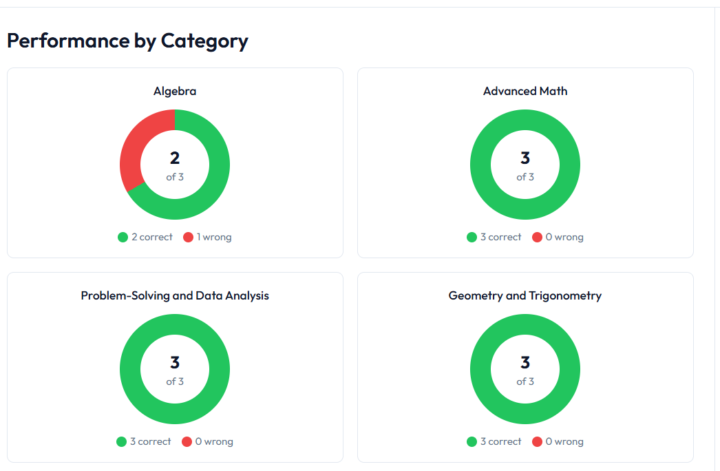Click the Performance by Category heading
The image size is (720, 471).
click(128, 41)
